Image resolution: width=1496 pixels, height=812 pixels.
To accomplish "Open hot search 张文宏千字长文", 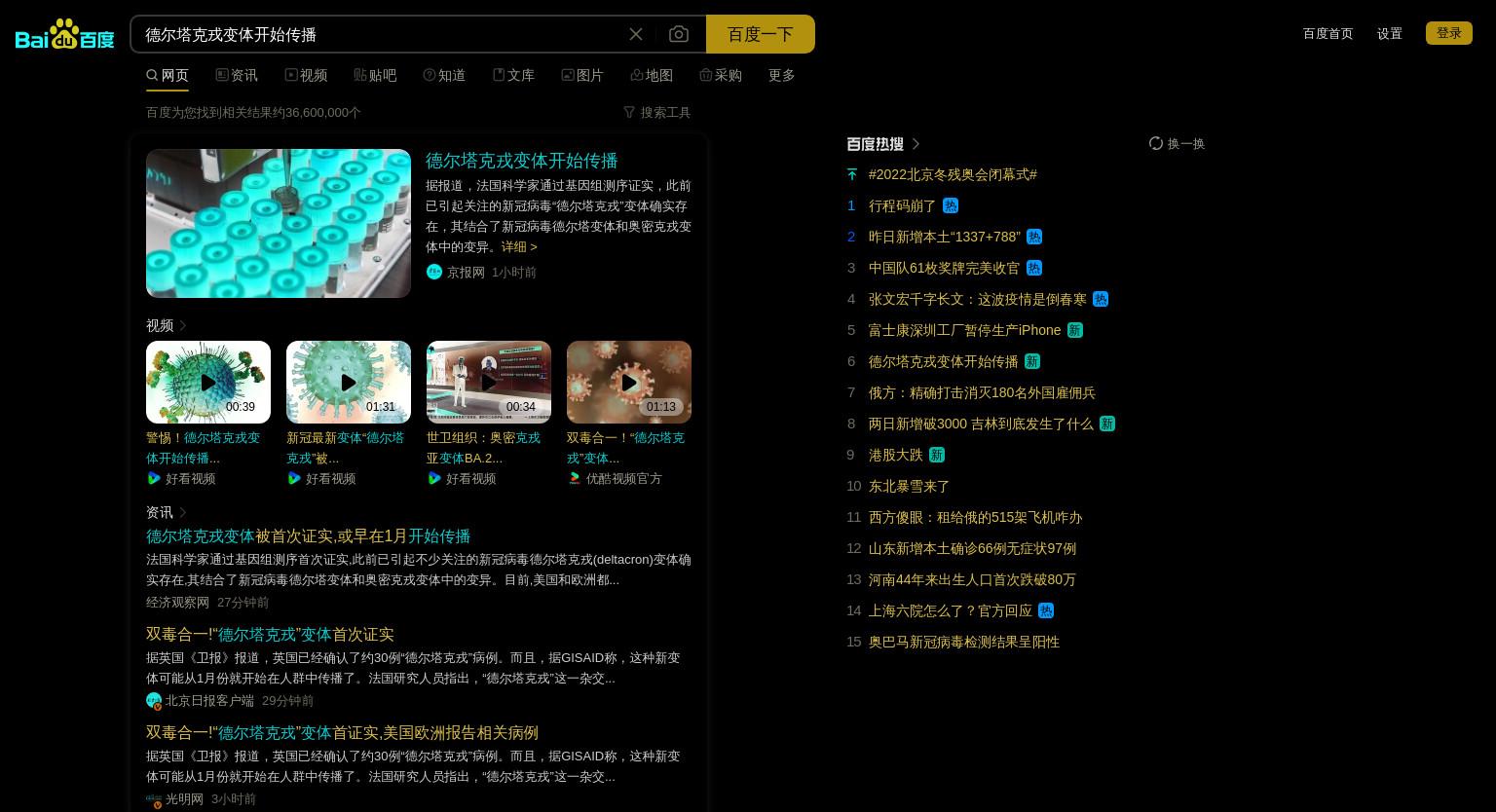I will tap(978, 299).
